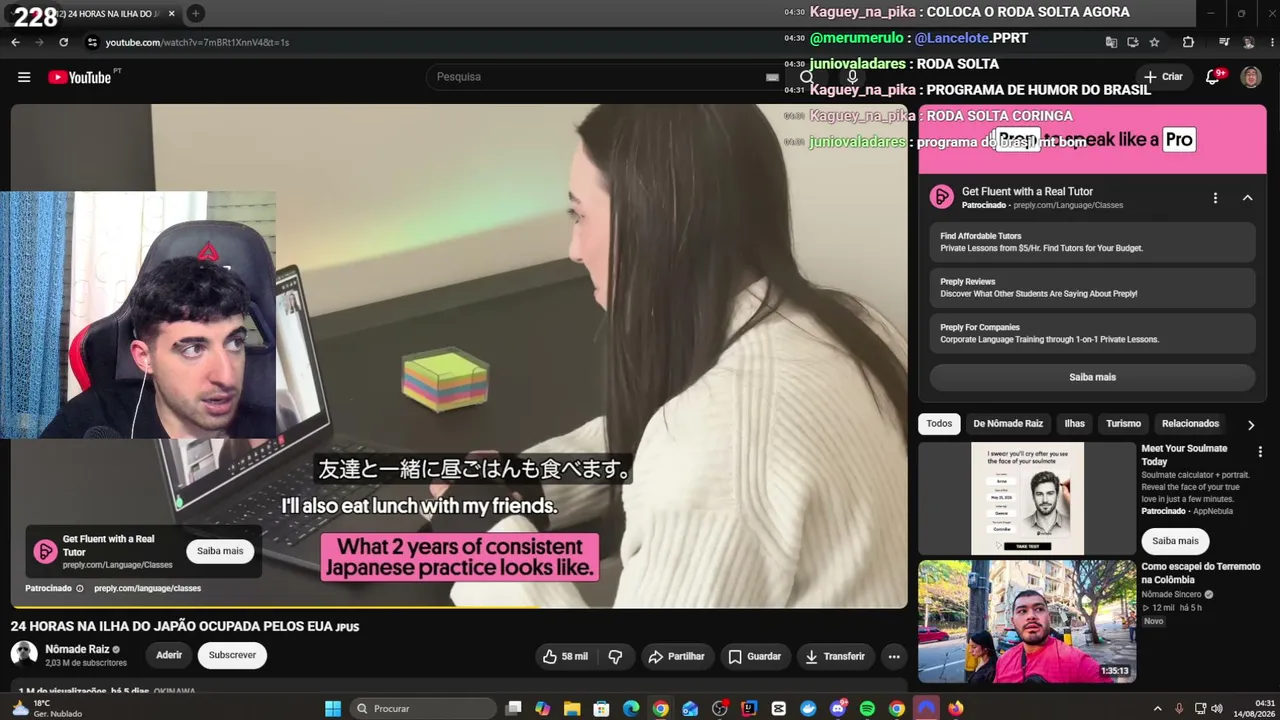Open the Chrome profile avatar in toolbar

[x=1248, y=42]
